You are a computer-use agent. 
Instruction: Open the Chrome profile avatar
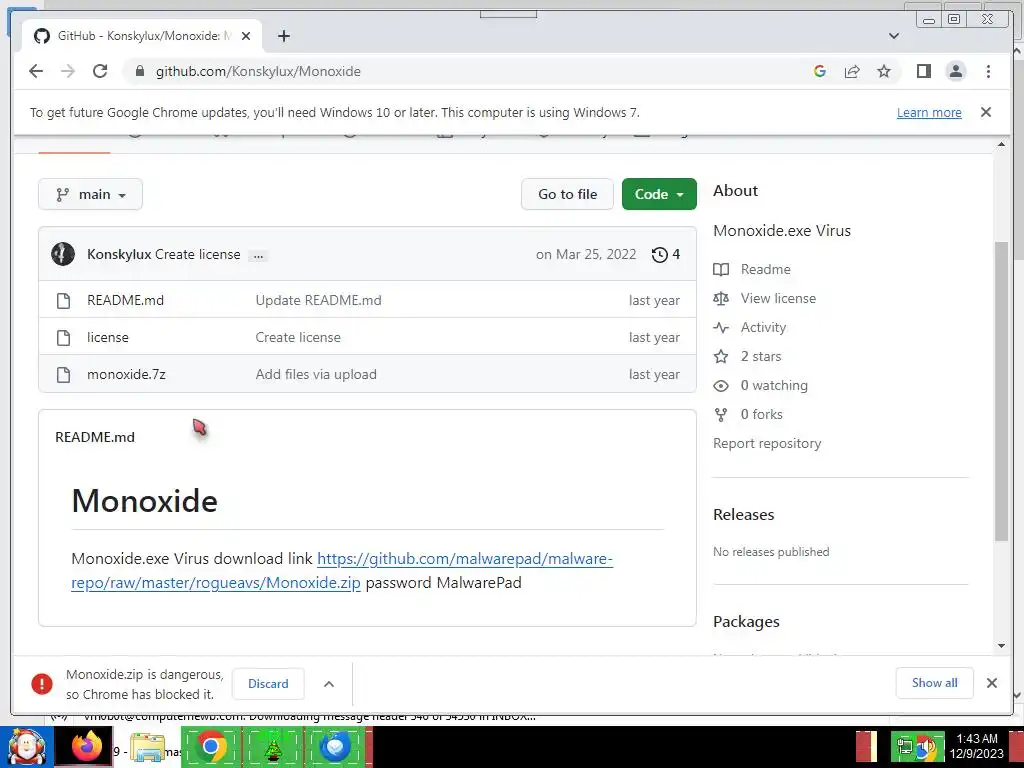(x=955, y=71)
